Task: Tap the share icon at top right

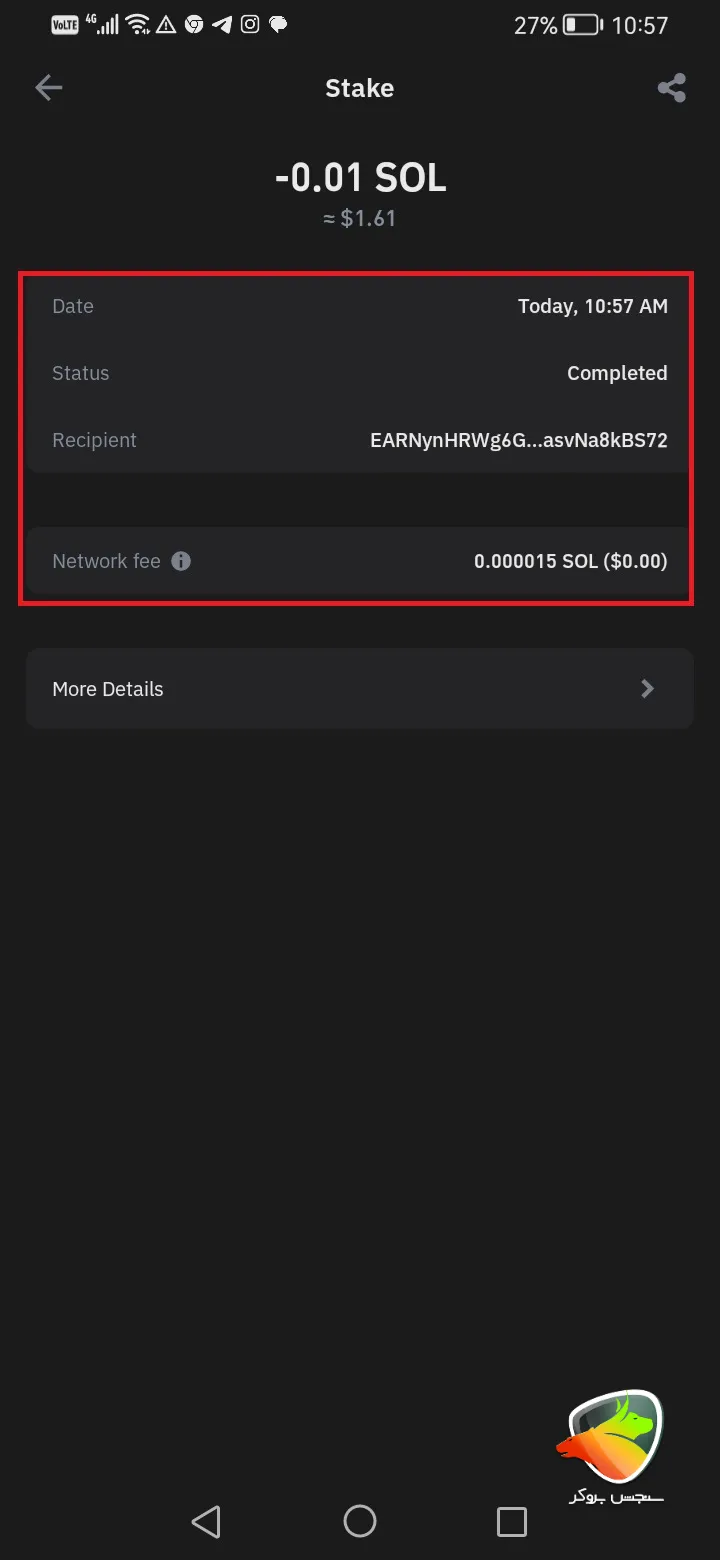Action: 671,88
